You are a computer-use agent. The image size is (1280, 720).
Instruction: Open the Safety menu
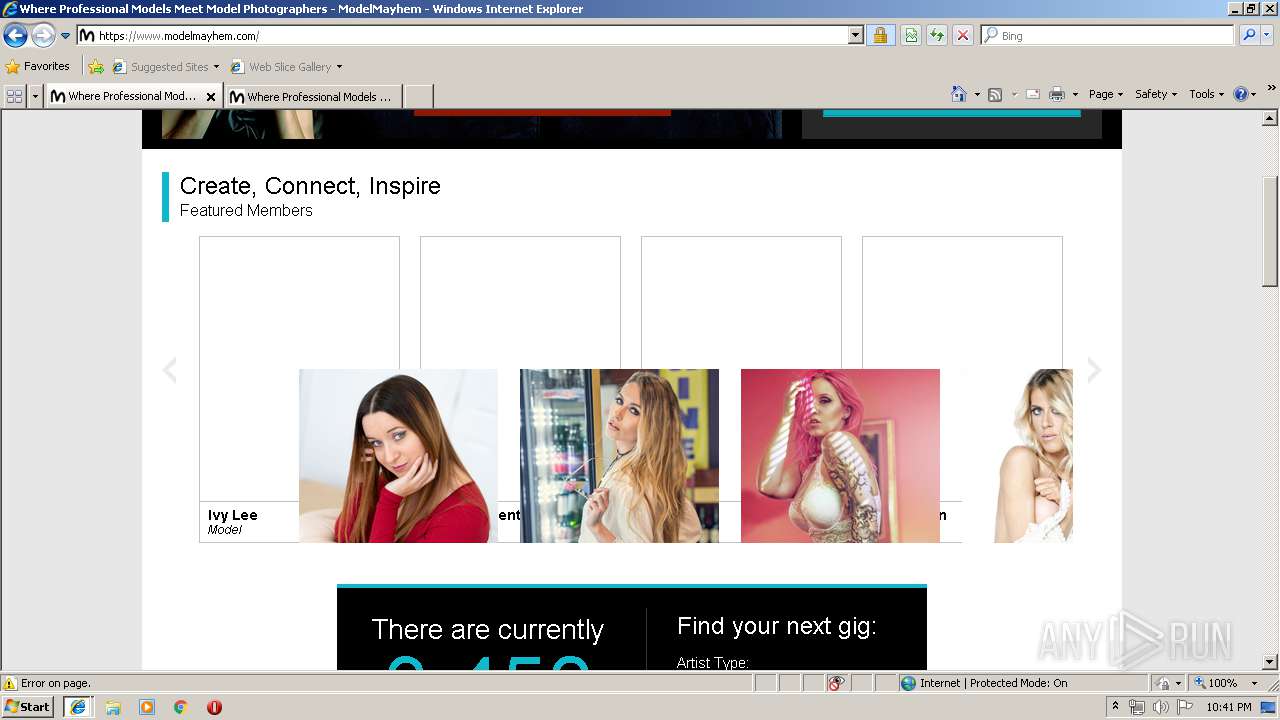[x=1156, y=94]
